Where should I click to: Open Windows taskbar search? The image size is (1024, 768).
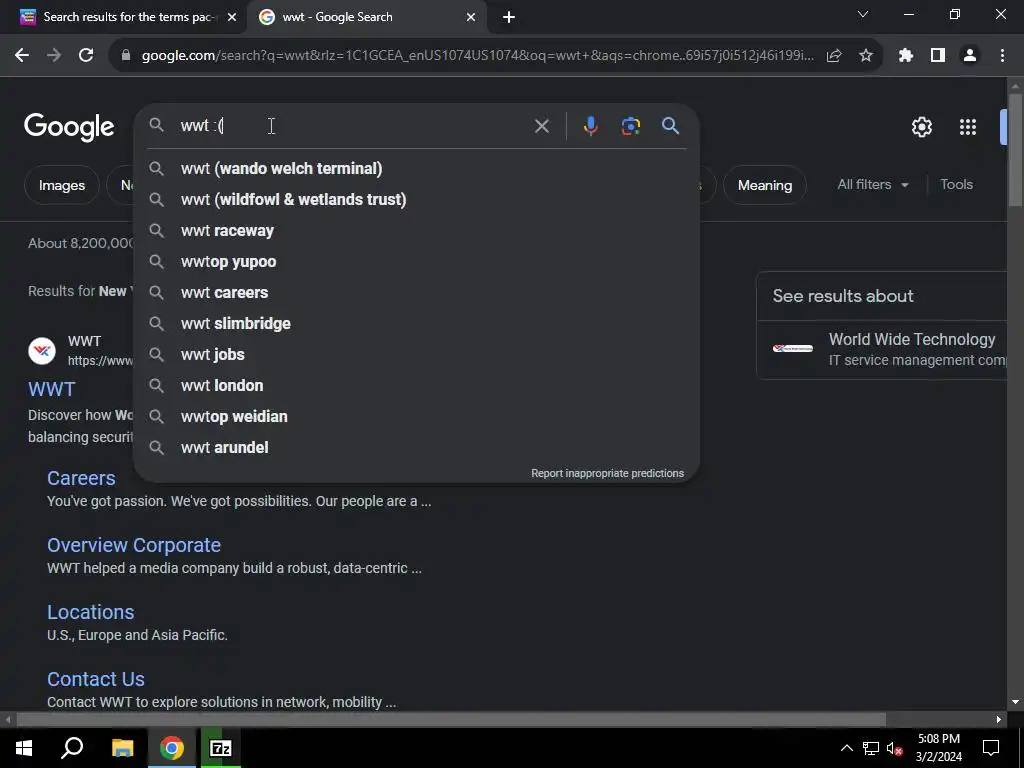click(x=72, y=748)
